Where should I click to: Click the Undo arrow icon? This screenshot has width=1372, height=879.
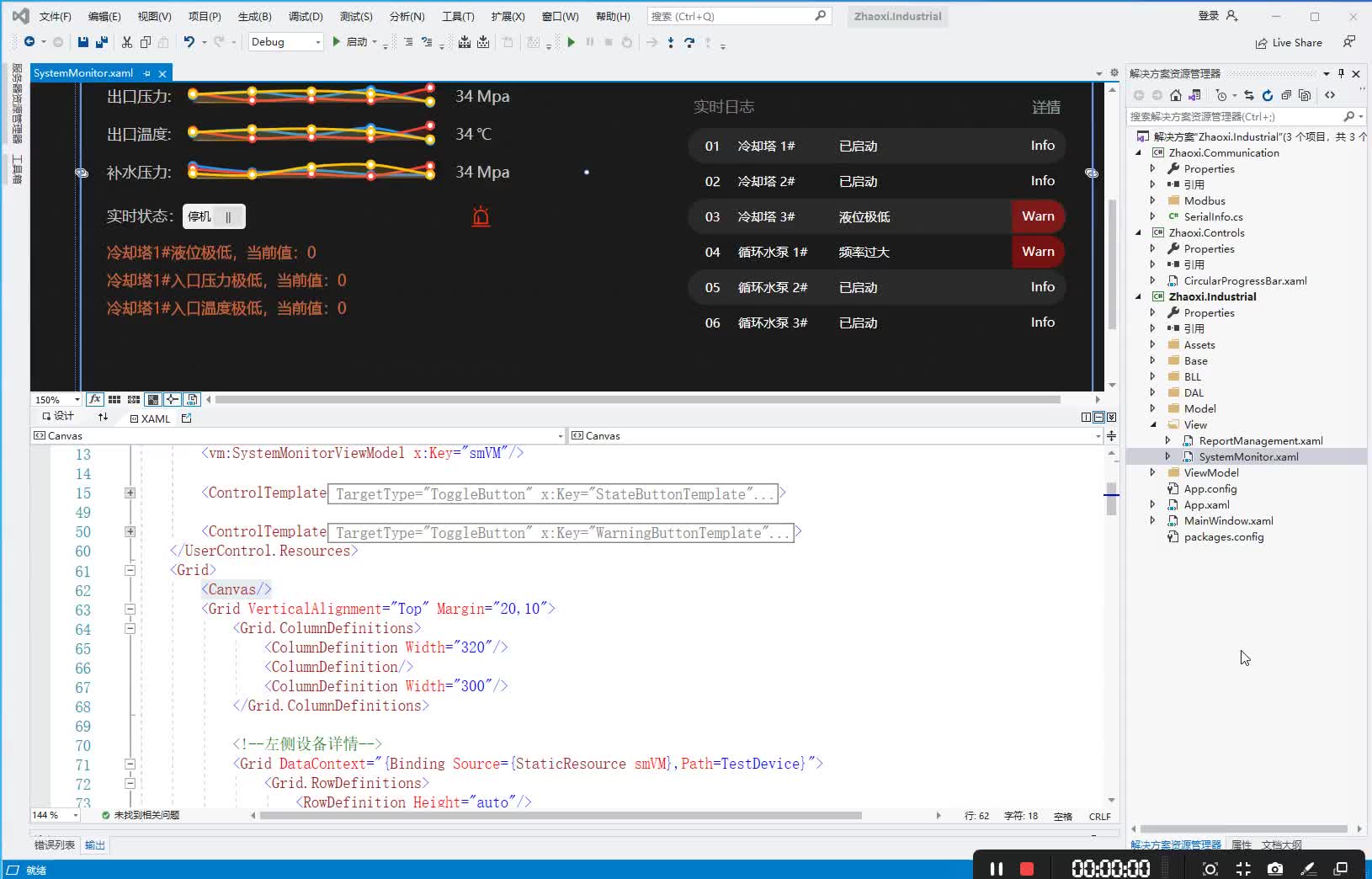tap(189, 42)
